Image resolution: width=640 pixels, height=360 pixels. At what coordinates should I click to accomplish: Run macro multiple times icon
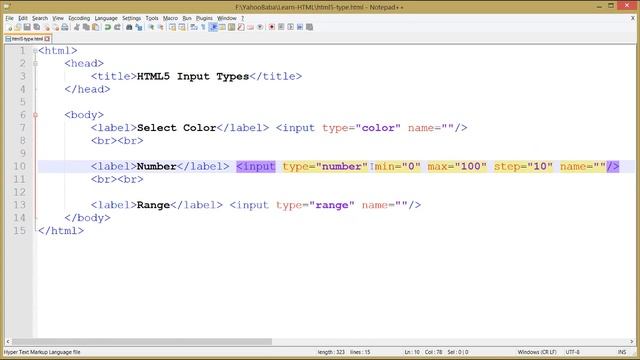tap(300, 27)
